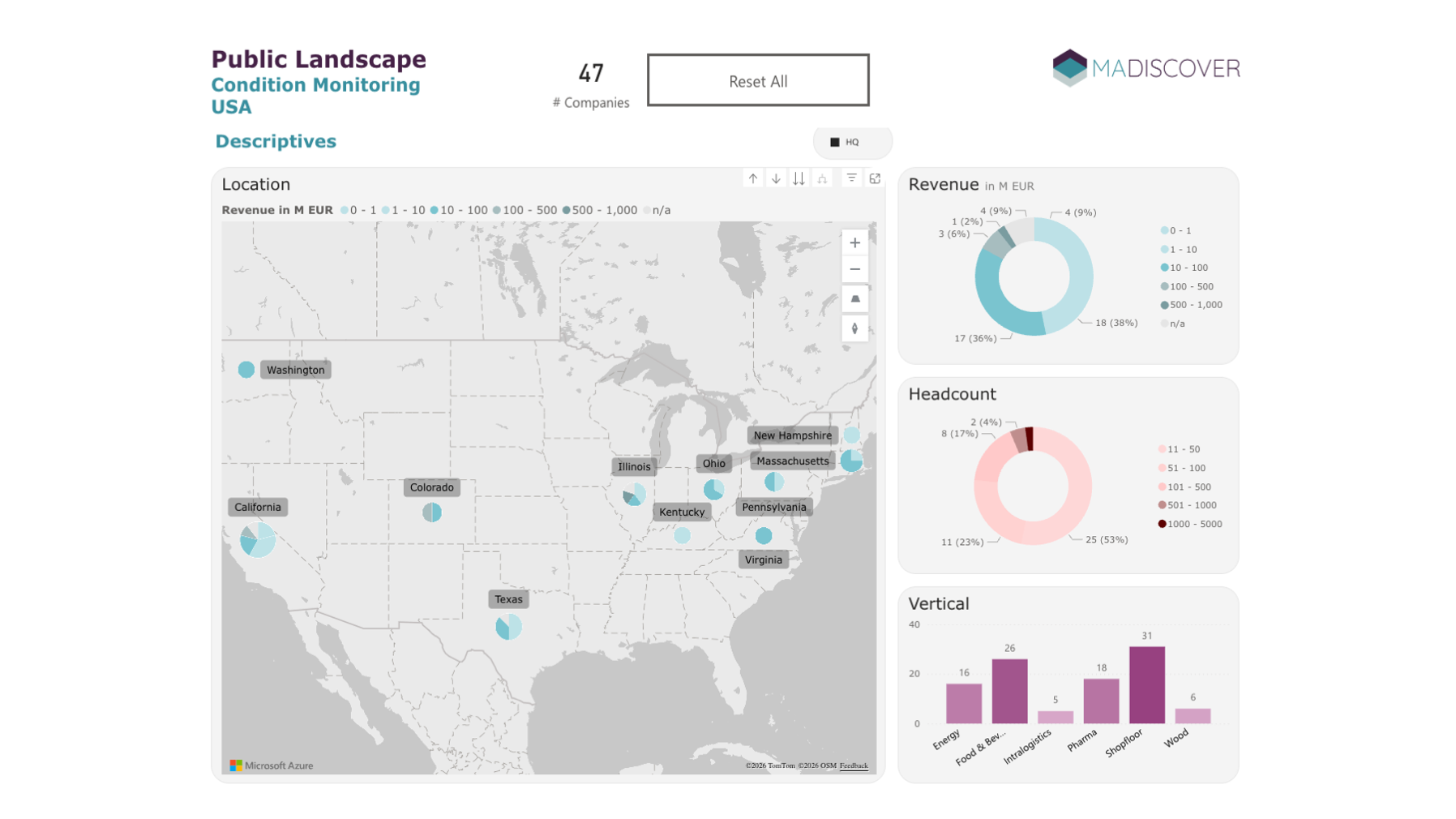Select the Food & Bev bar
Viewport: 1456px width, 819px height.
[x=1009, y=691]
